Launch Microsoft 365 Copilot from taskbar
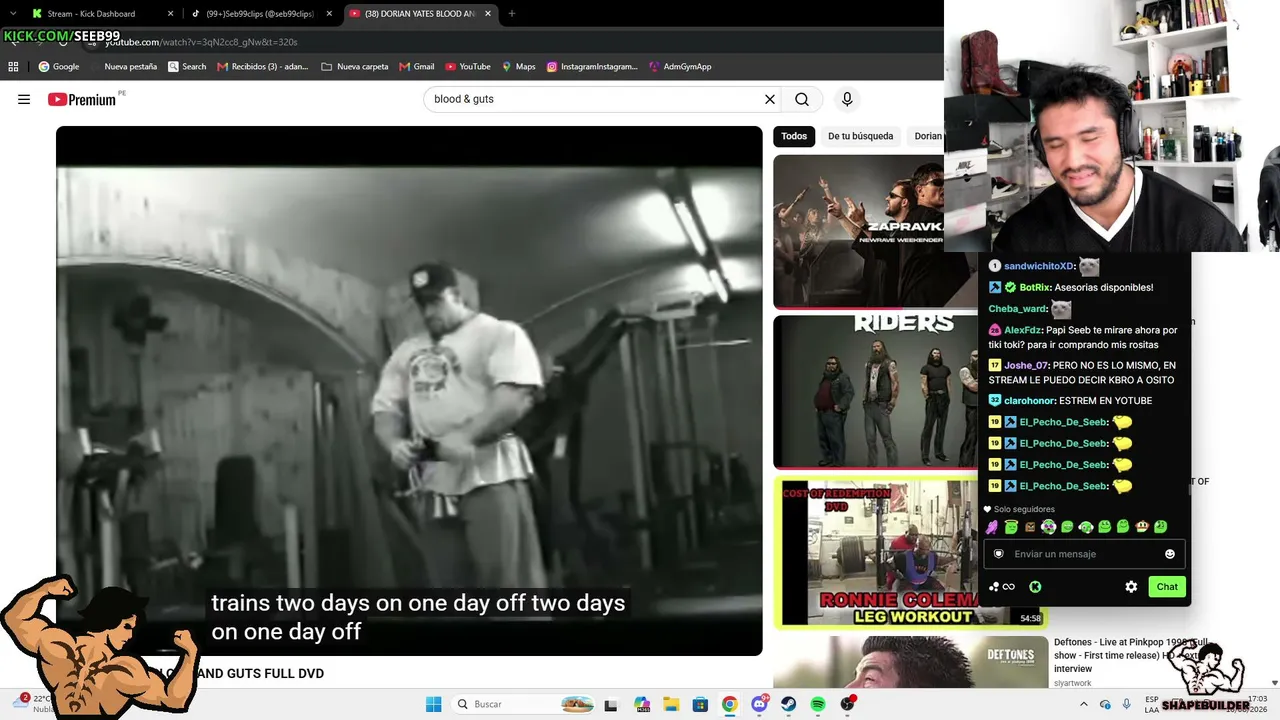1280x720 pixels. [x=642, y=704]
